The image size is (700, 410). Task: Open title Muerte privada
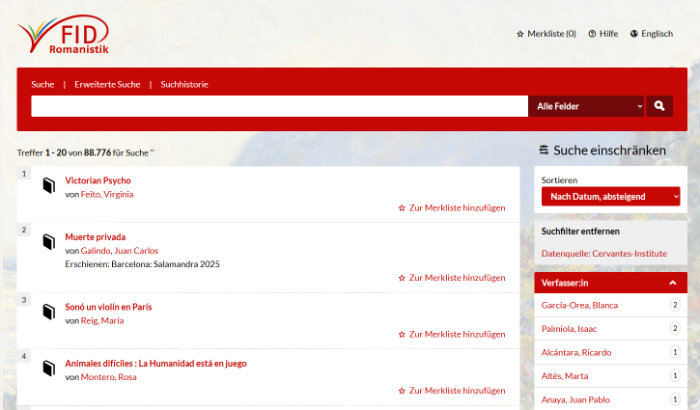coord(95,237)
